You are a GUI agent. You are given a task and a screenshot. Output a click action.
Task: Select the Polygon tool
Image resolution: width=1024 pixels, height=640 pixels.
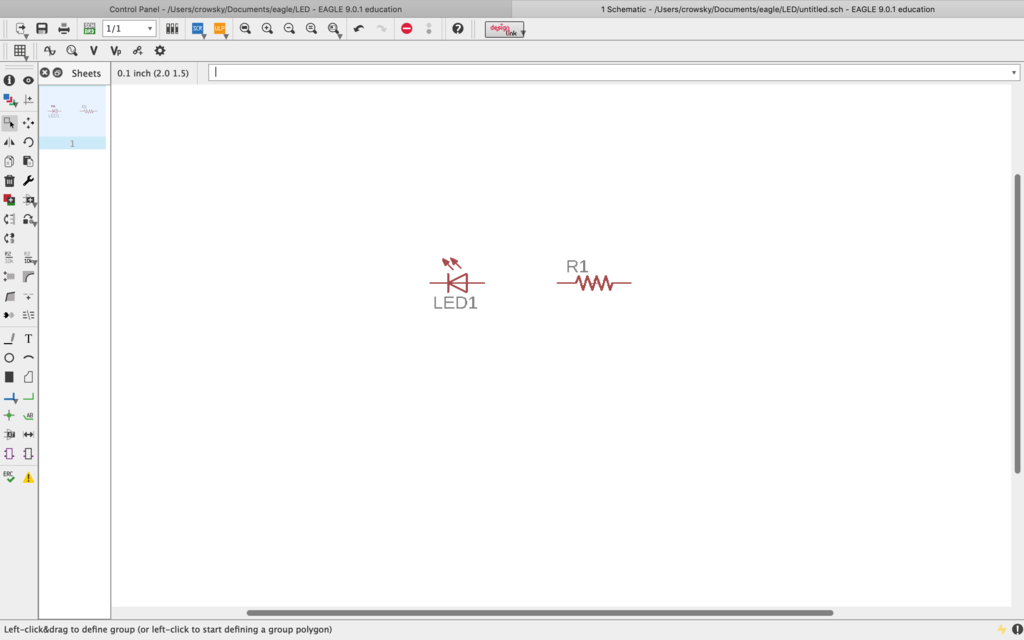(x=28, y=377)
